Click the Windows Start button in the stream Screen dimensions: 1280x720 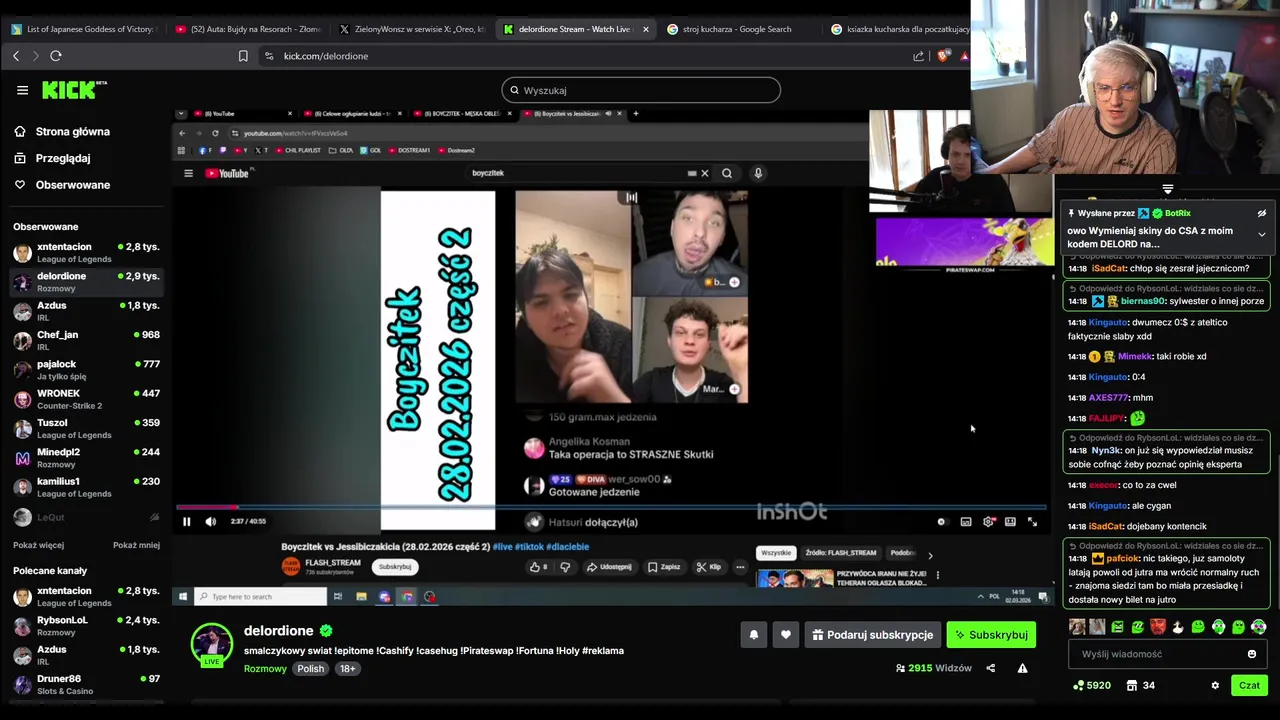pyautogui.click(x=182, y=597)
